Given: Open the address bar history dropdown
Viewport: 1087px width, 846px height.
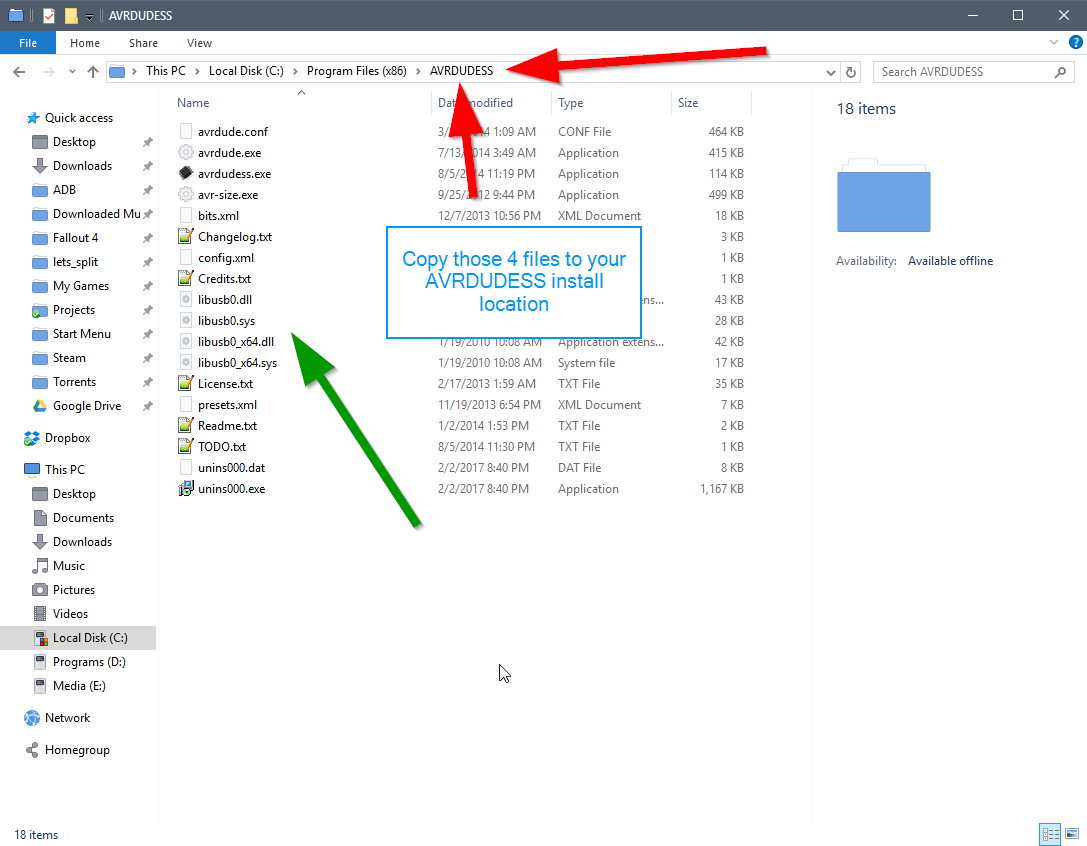Looking at the screenshot, I should coord(831,72).
